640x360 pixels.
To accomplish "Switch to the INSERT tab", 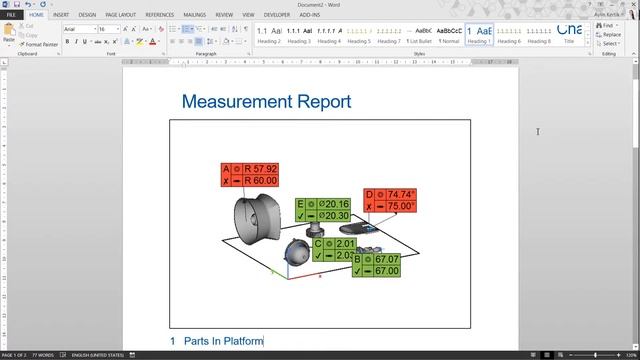I will pyautogui.click(x=61, y=15).
